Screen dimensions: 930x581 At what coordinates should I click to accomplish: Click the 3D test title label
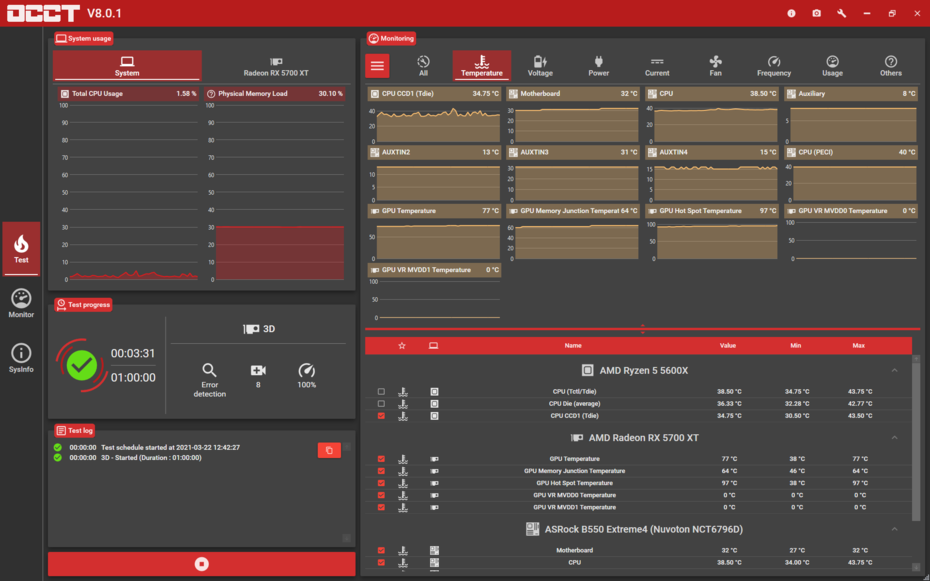tap(259, 329)
